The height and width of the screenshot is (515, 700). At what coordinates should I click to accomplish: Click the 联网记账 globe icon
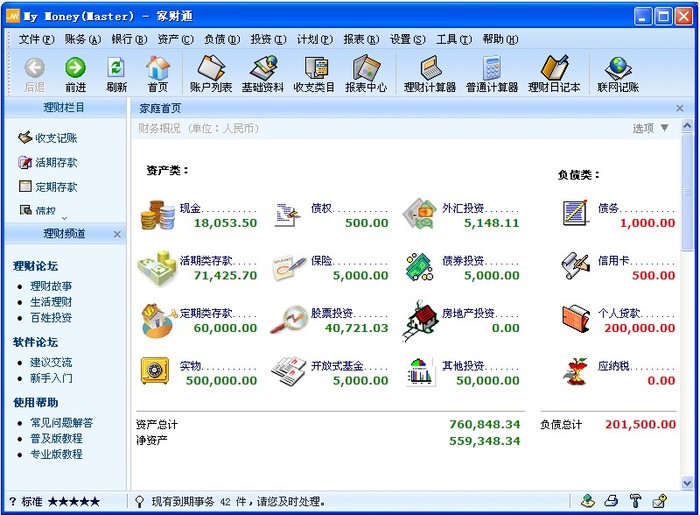[x=618, y=74]
